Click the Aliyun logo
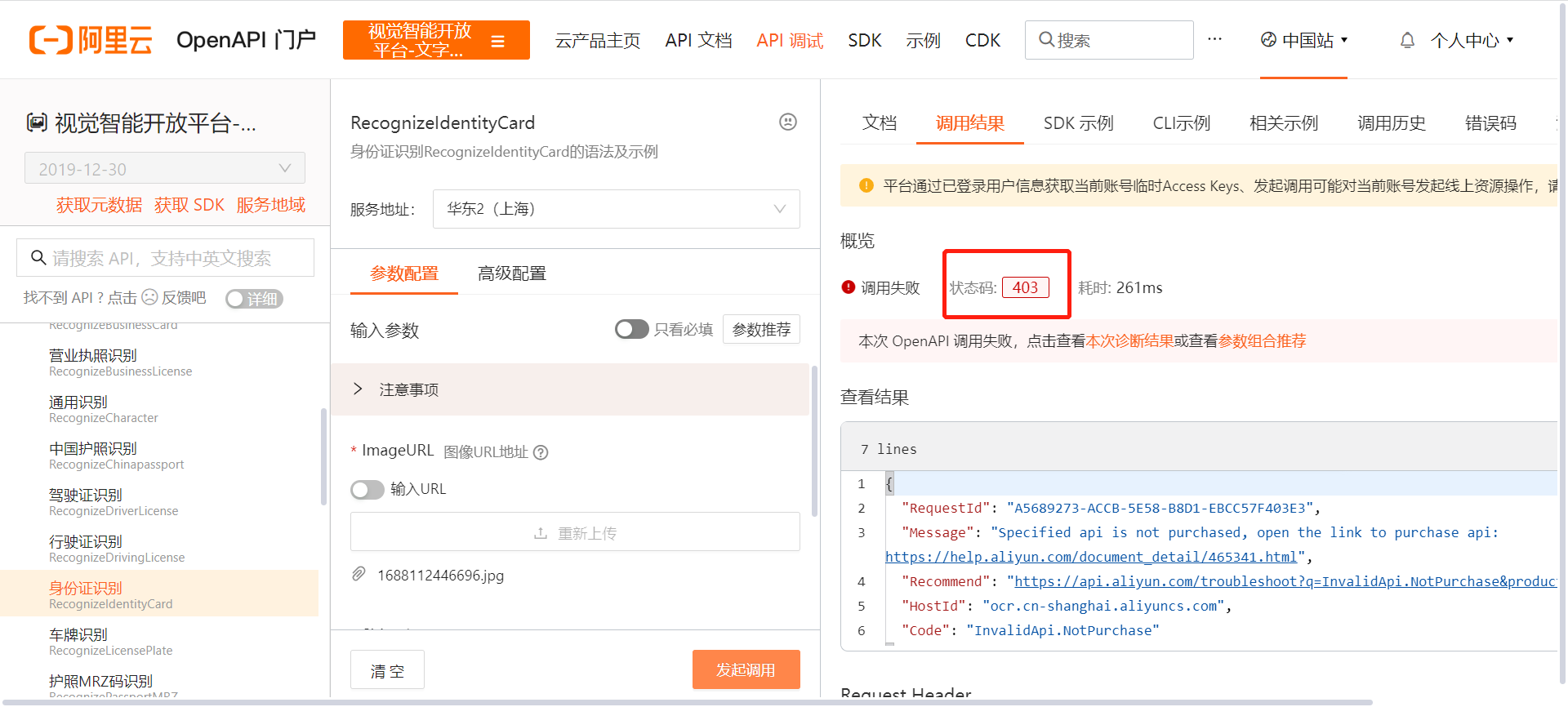This screenshot has width=1568, height=707. click(x=91, y=40)
